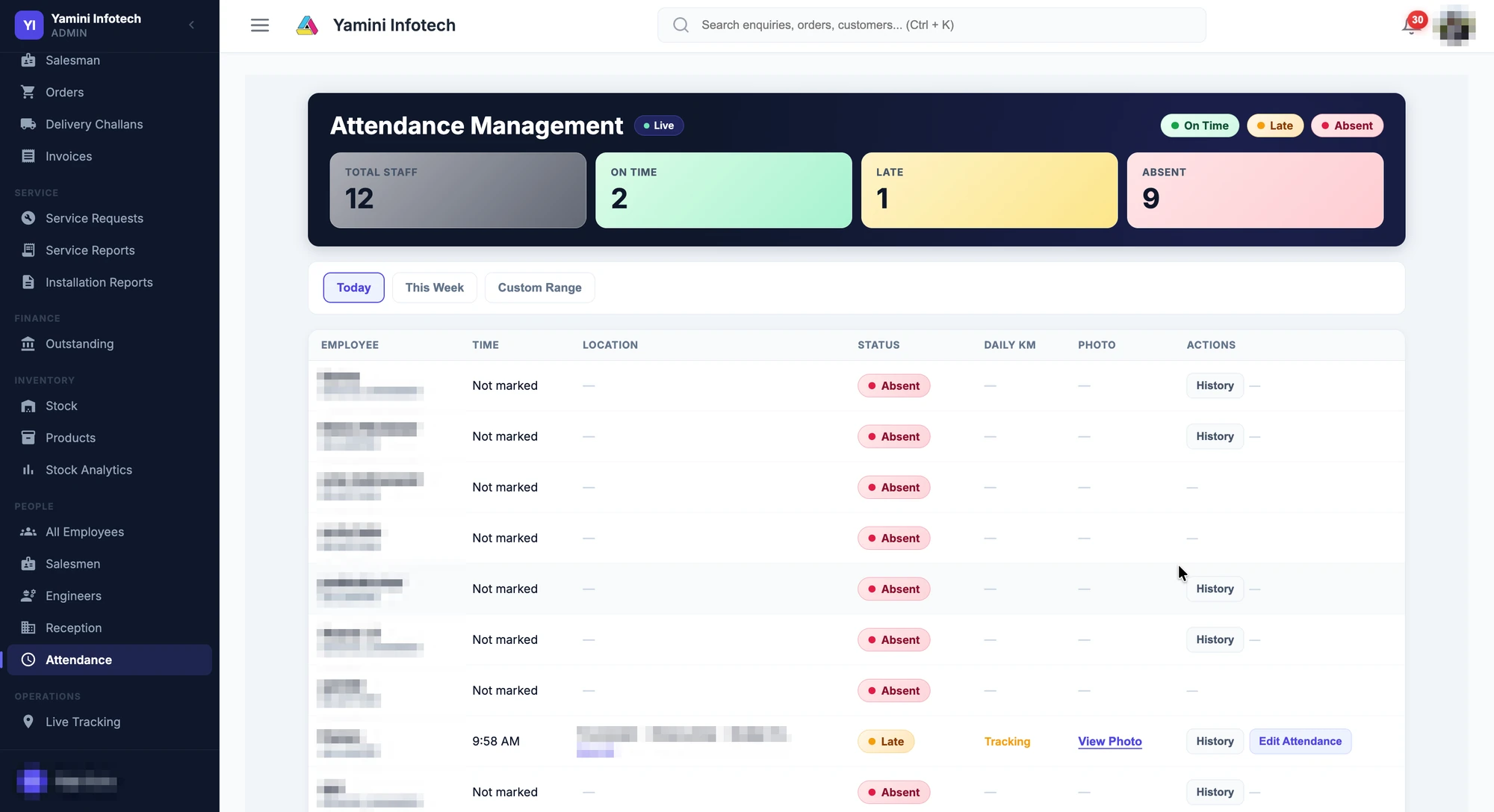
Task: Open Stock warehouse icon
Action: 28,406
